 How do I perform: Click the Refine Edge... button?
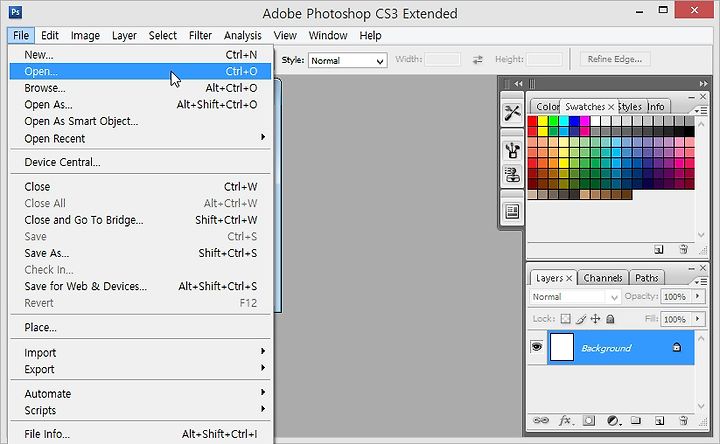coord(615,59)
